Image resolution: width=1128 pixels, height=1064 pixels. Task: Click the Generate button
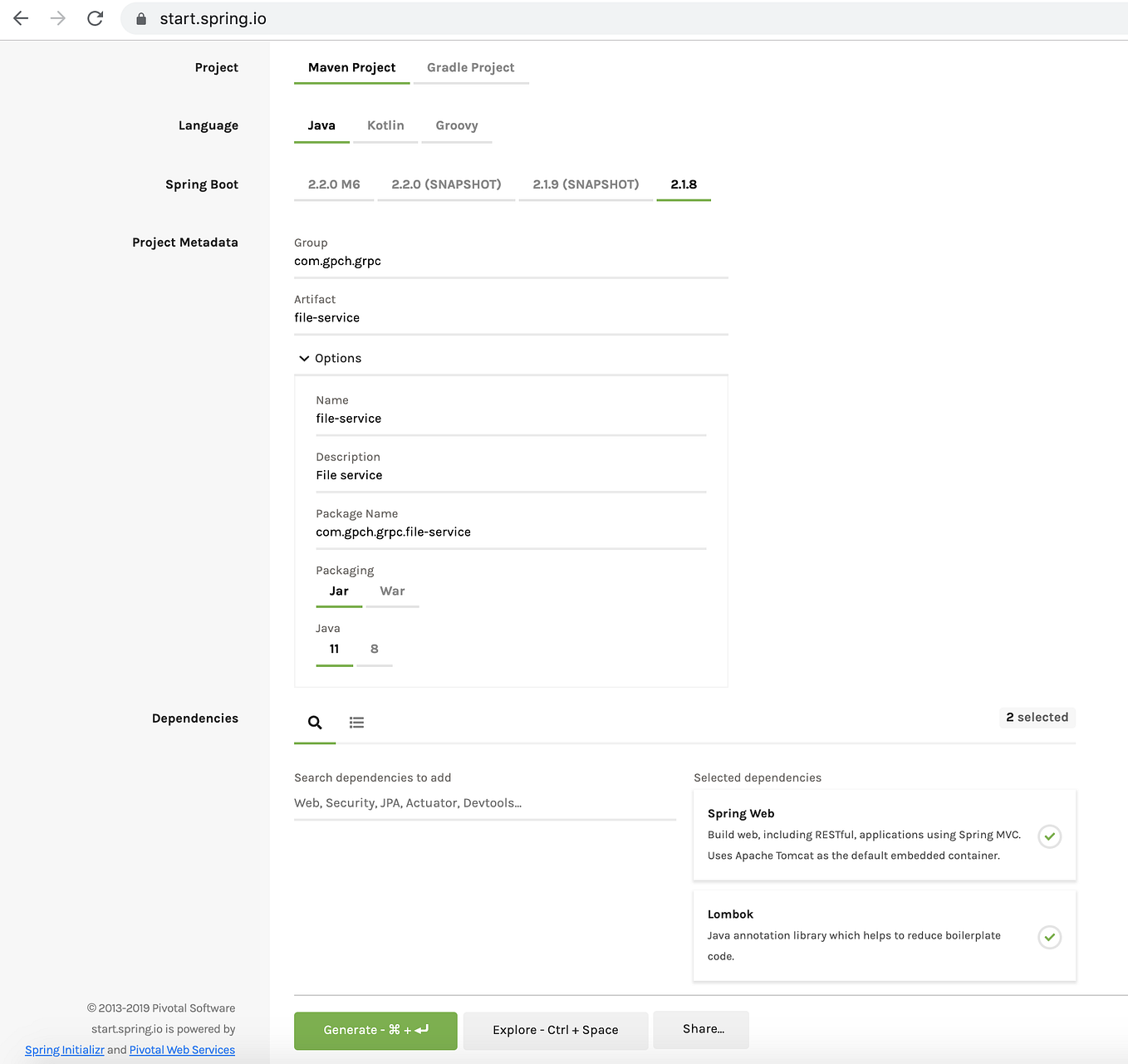tap(375, 1030)
